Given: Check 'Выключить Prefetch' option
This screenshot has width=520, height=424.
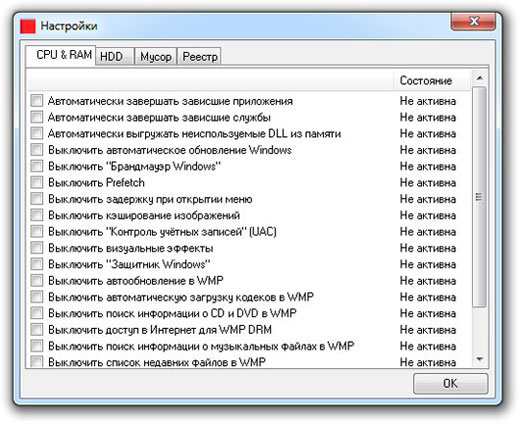Looking at the screenshot, I should (x=37, y=182).
